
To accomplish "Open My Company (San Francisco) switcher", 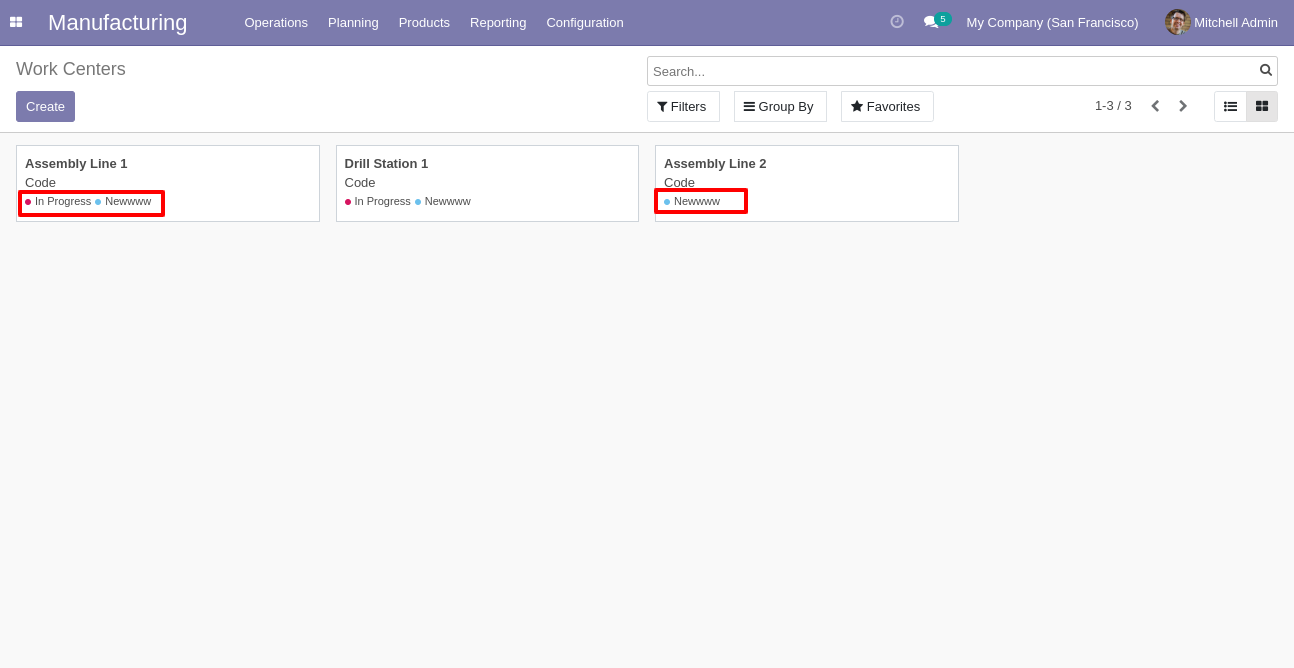I will point(1052,22).
